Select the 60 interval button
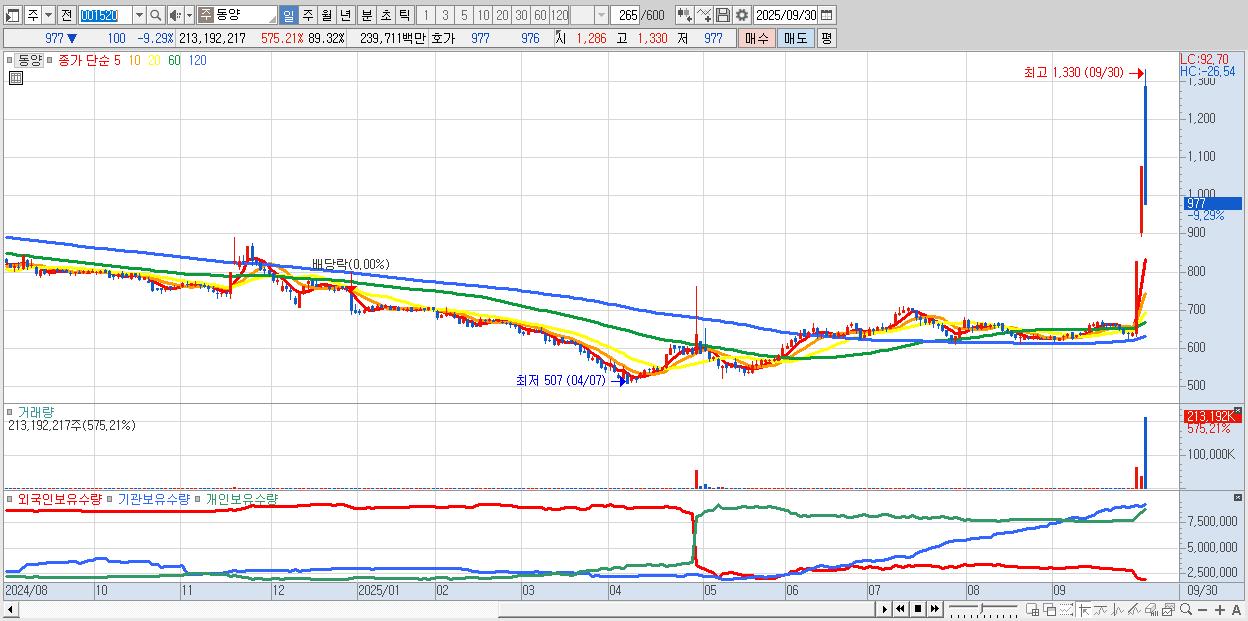Image resolution: width=1248 pixels, height=621 pixels. click(x=540, y=15)
